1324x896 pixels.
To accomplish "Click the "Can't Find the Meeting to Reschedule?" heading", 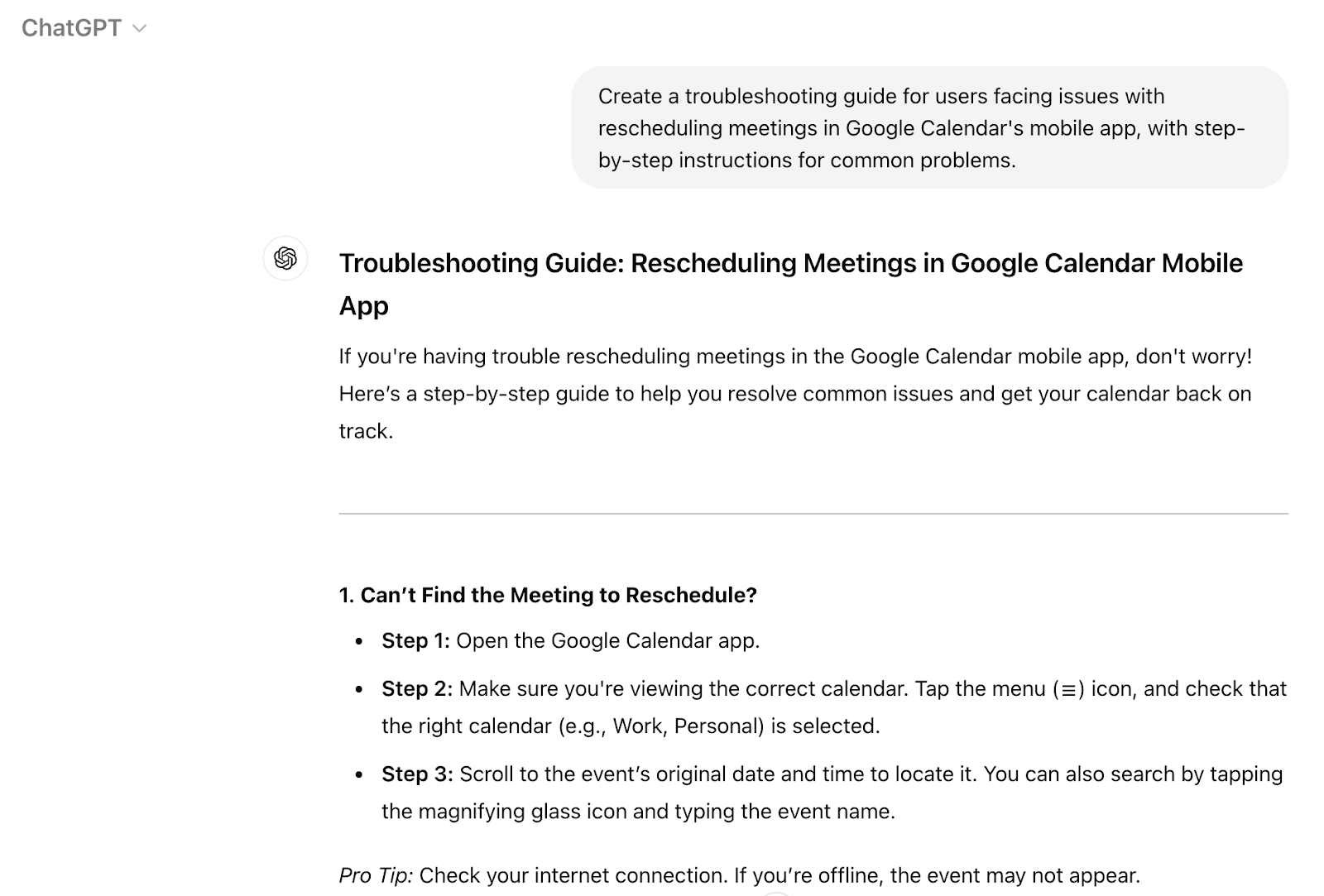I will click(x=548, y=595).
